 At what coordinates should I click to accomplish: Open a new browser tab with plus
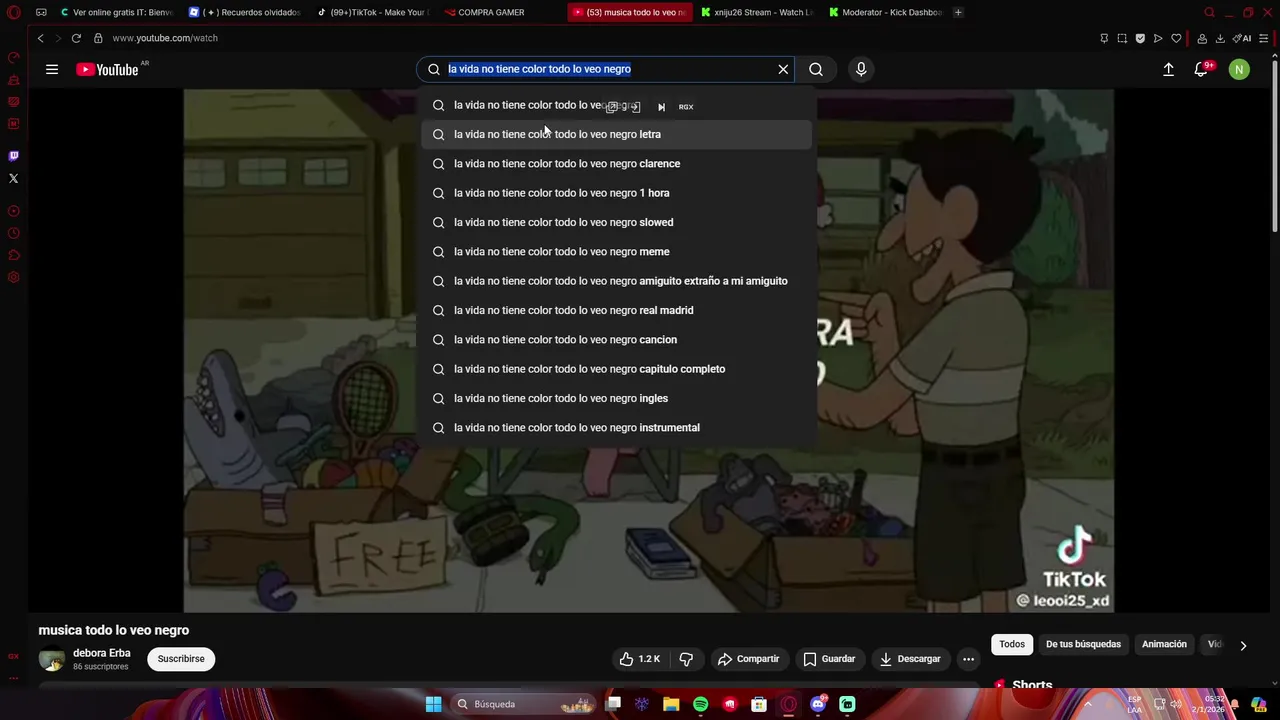tap(958, 12)
